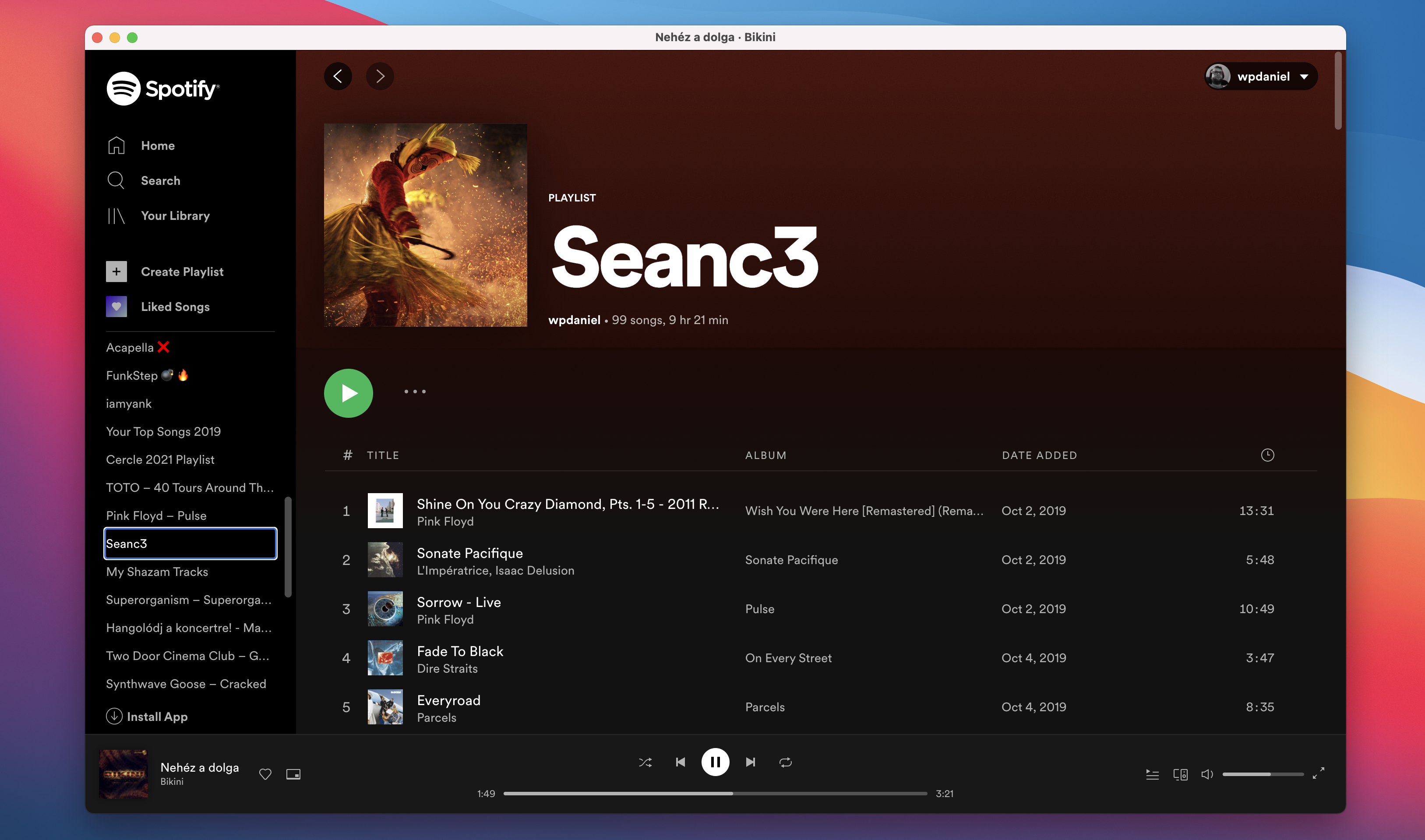The image size is (1425, 840).
Task: Skip to the next track
Action: pyautogui.click(x=751, y=762)
